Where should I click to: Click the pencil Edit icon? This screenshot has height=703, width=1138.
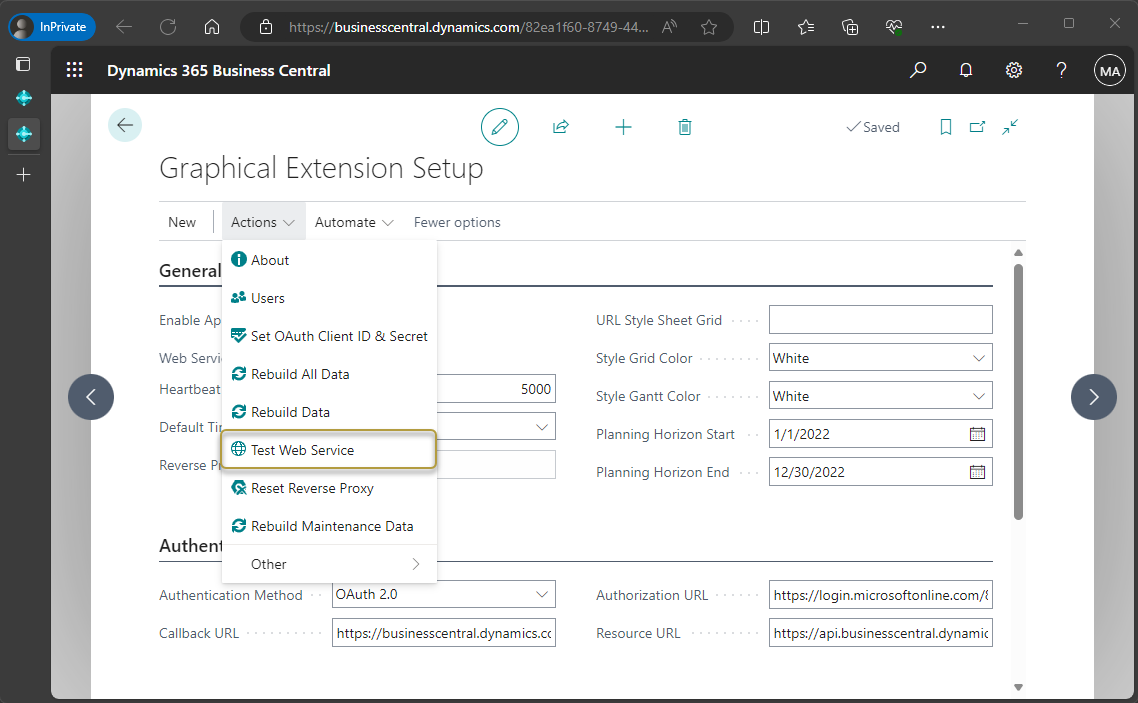(x=500, y=127)
